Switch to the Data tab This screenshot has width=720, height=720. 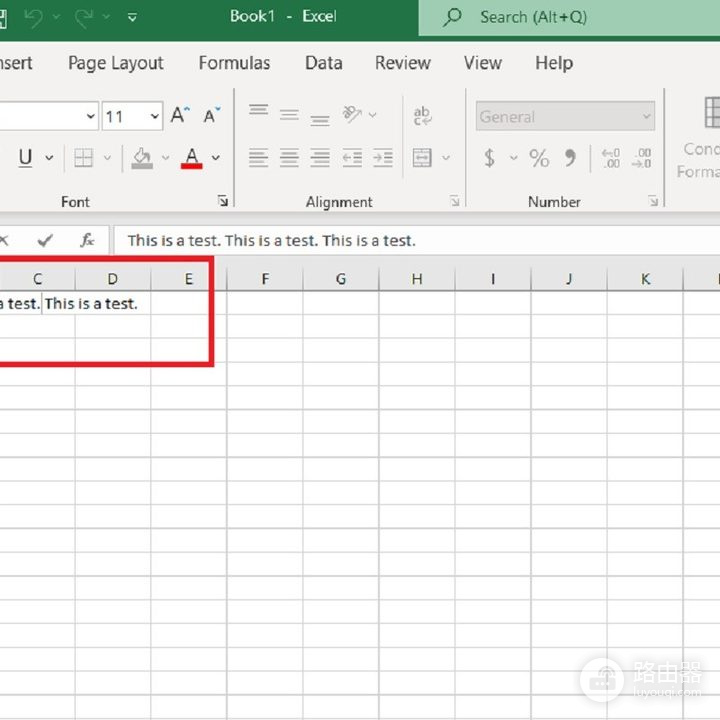[324, 63]
